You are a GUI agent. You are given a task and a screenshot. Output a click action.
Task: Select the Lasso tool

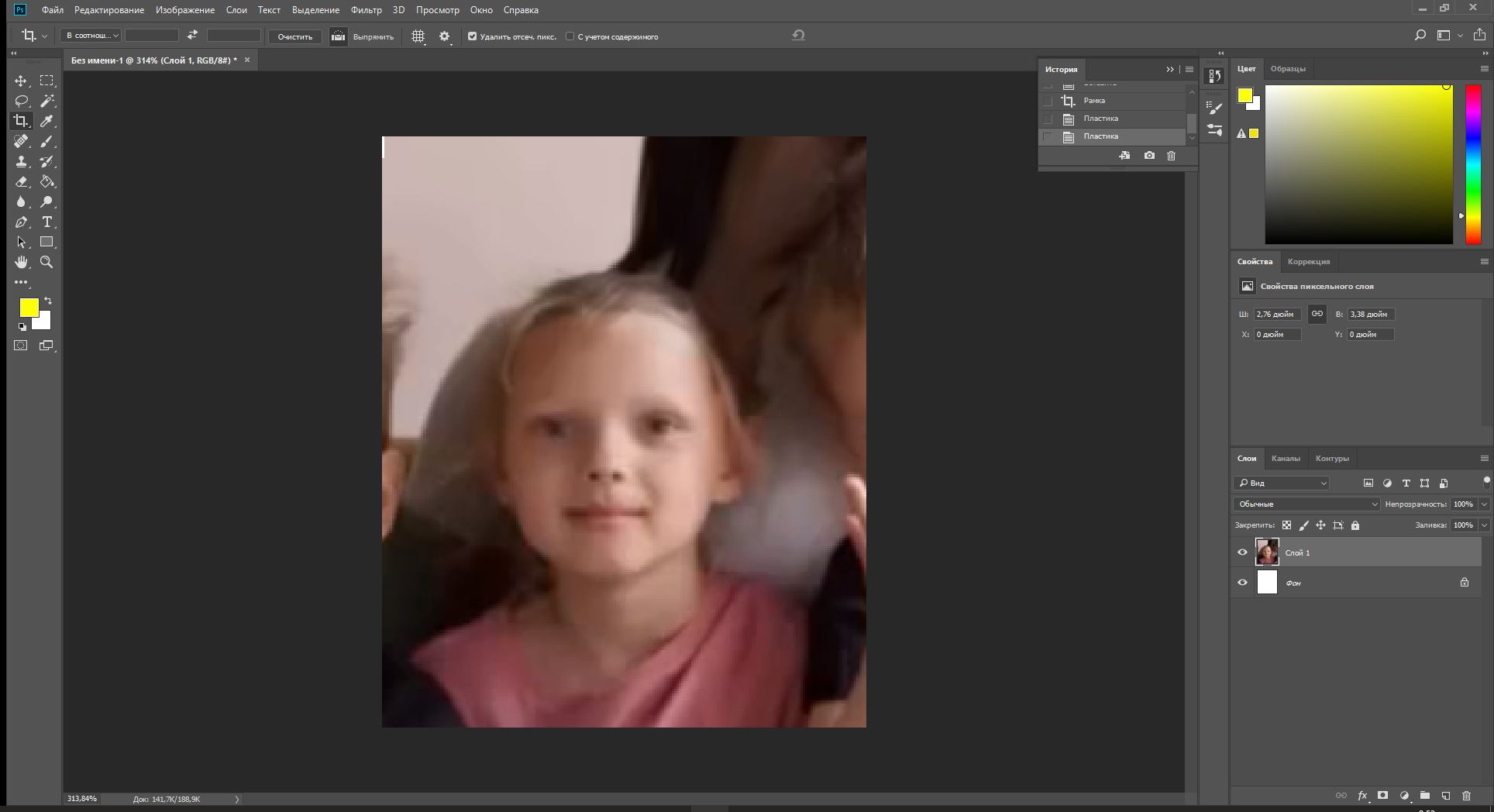21,101
